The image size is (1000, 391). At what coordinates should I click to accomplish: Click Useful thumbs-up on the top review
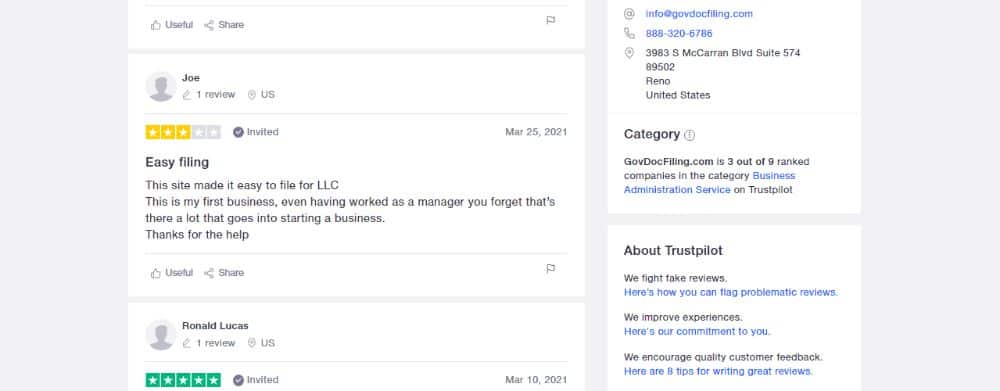[172, 25]
